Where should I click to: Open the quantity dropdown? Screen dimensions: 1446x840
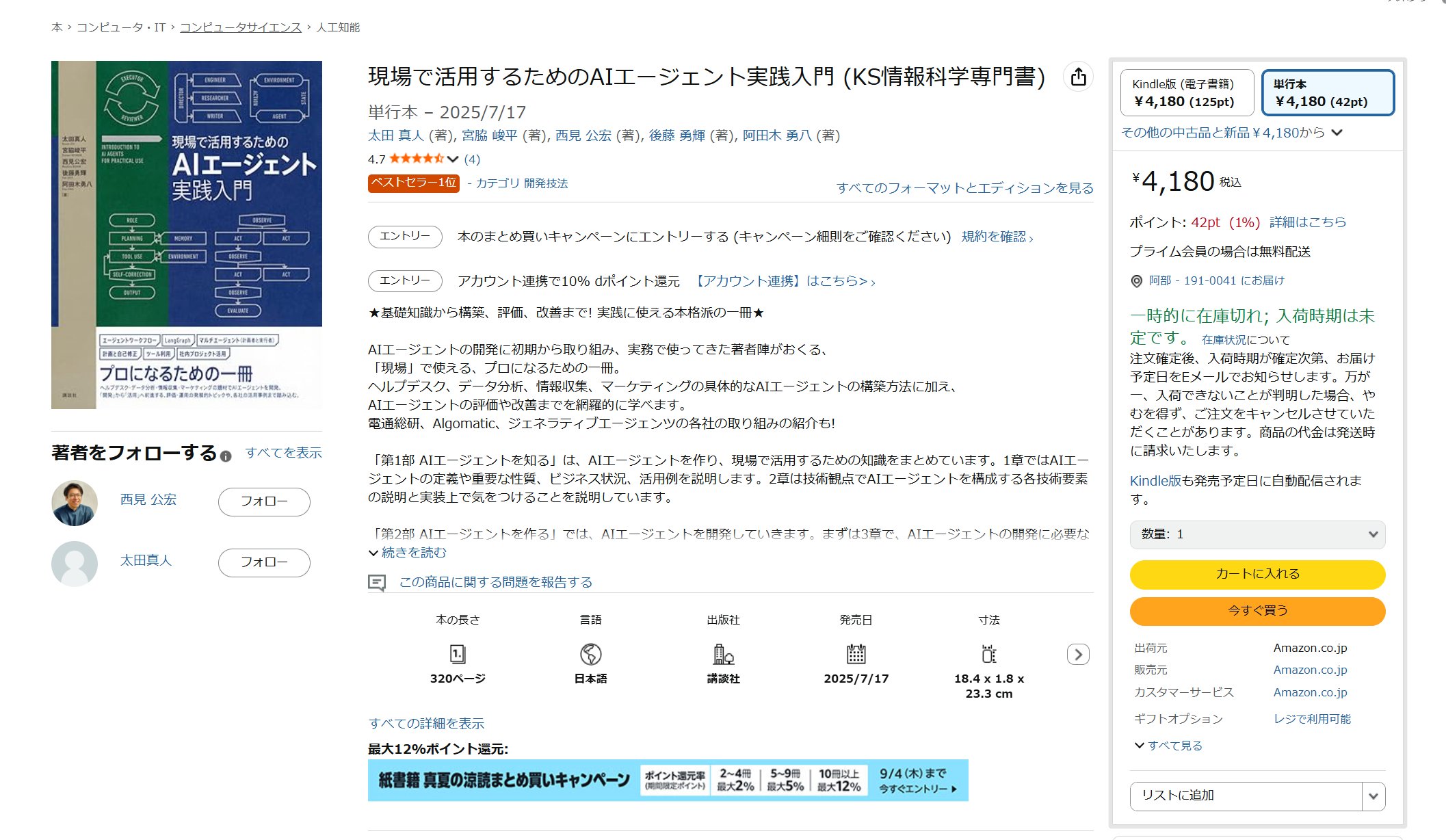[x=1257, y=534]
